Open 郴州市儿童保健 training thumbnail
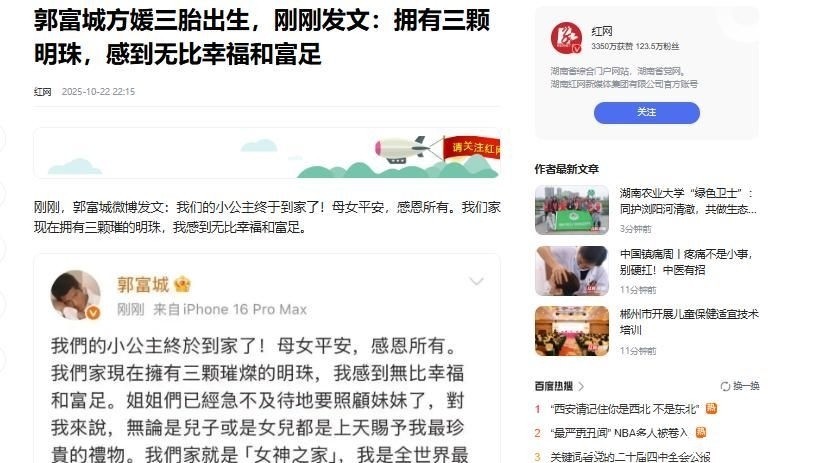Screen dimensions: 830x463 click(572, 331)
